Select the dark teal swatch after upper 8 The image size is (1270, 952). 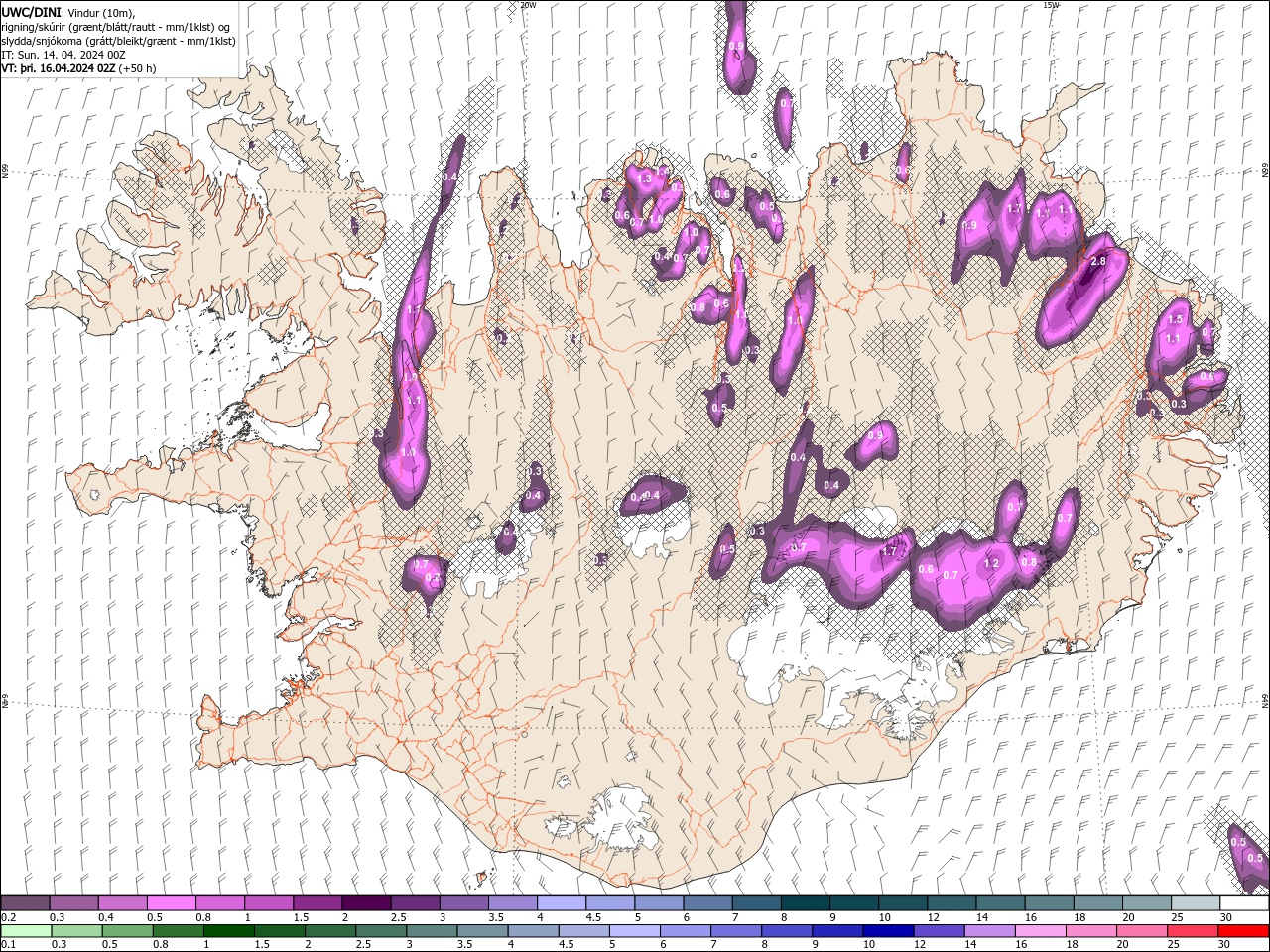[806, 903]
